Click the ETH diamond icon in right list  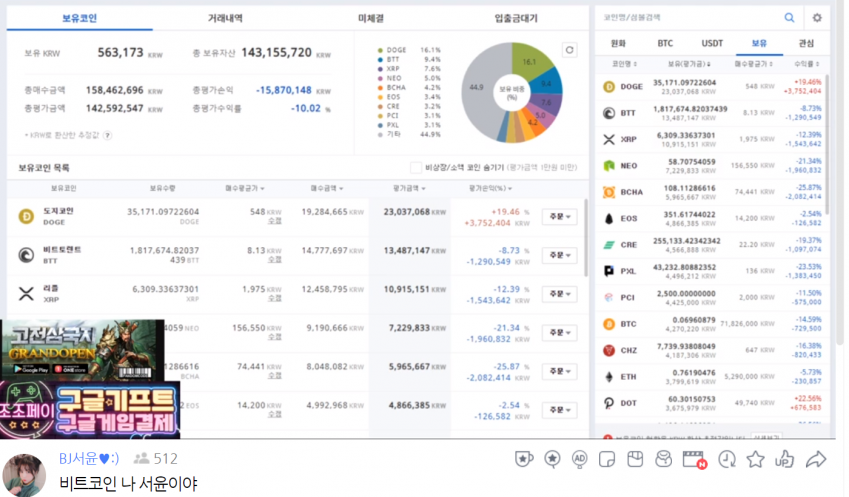(x=609, y=377)
